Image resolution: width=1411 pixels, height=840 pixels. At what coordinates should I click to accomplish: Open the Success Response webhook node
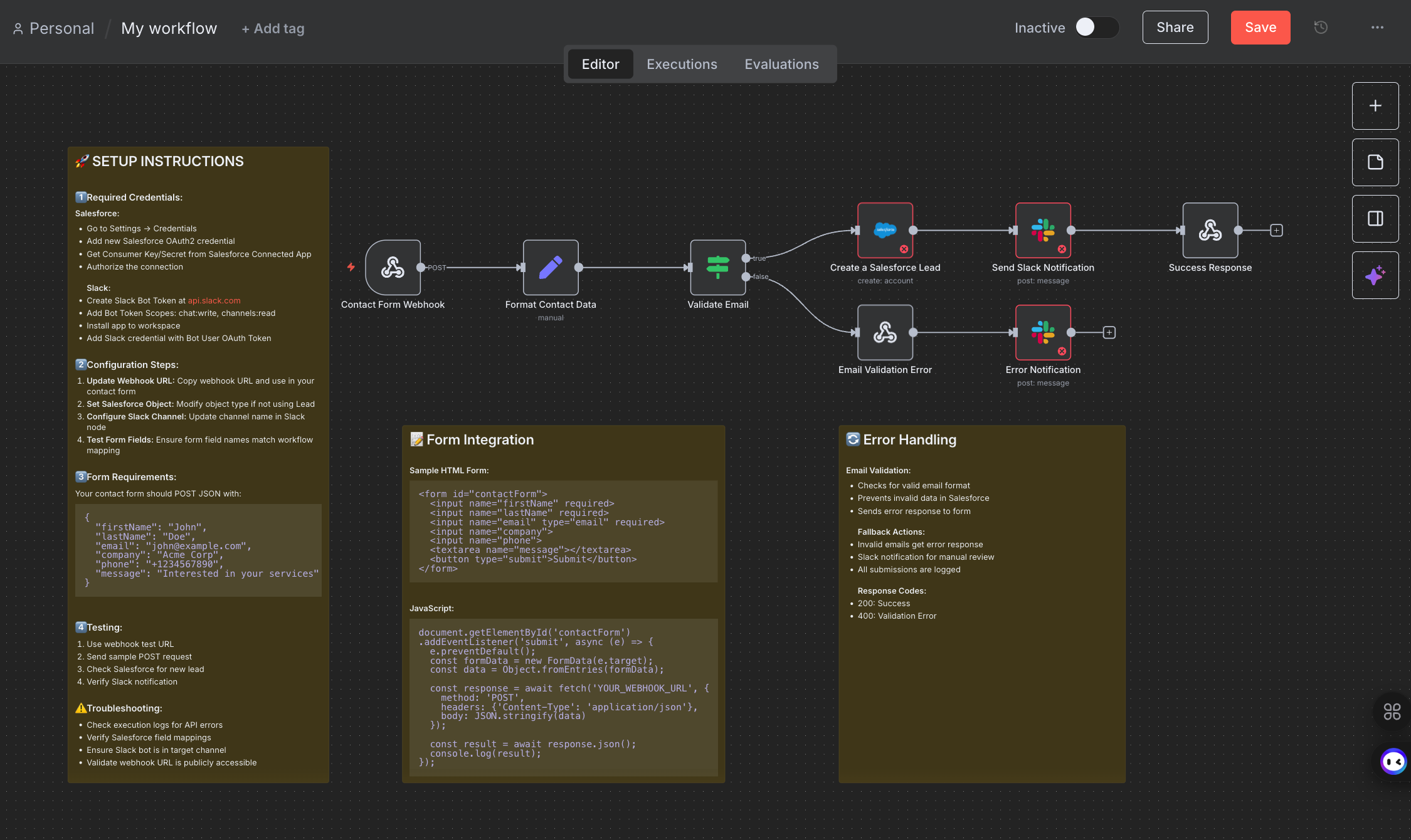coord(1210,230)
